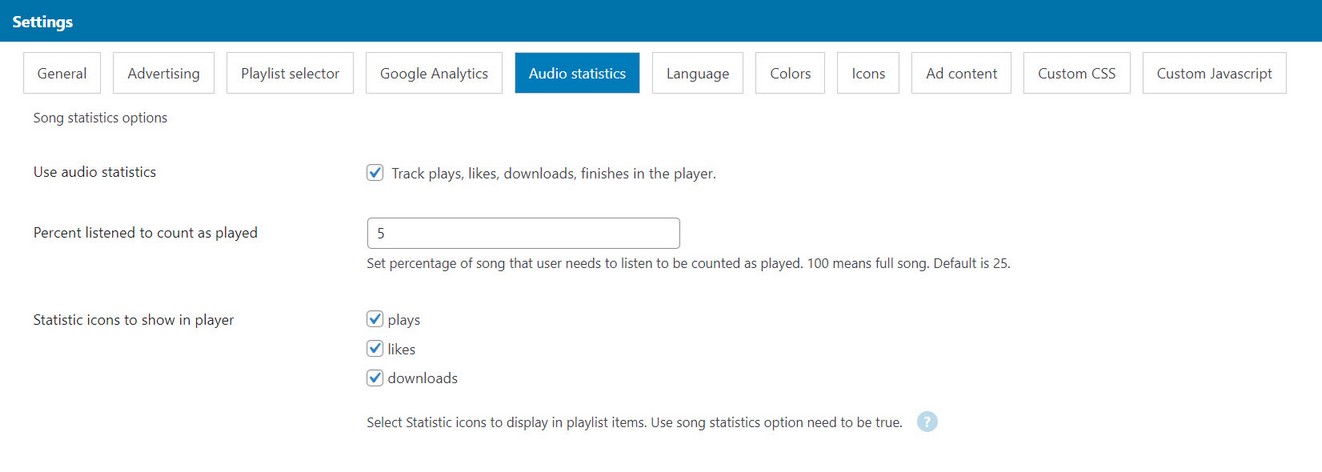This screenshot has width=1322, height=472.
Task: Select the Audio statistics tab
Action: (577, 73)
